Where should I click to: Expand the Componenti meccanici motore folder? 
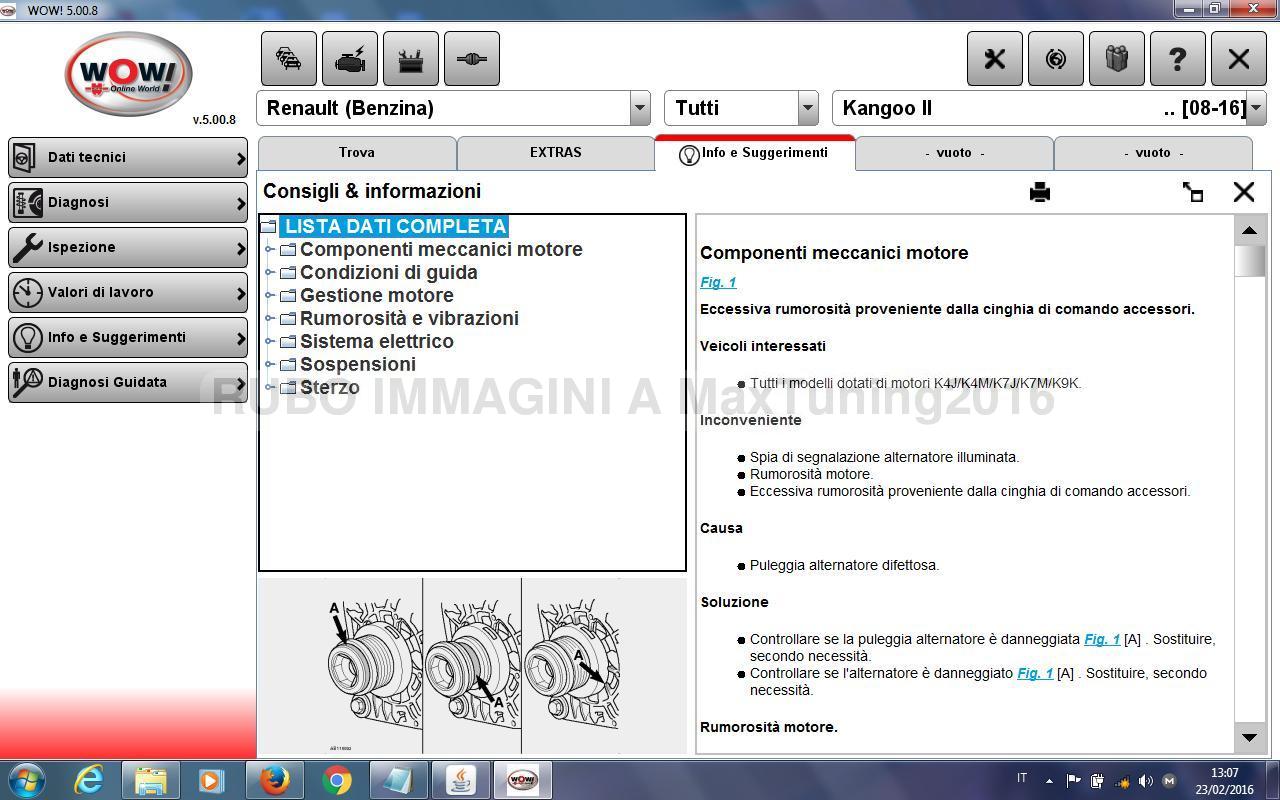point(269,250)
